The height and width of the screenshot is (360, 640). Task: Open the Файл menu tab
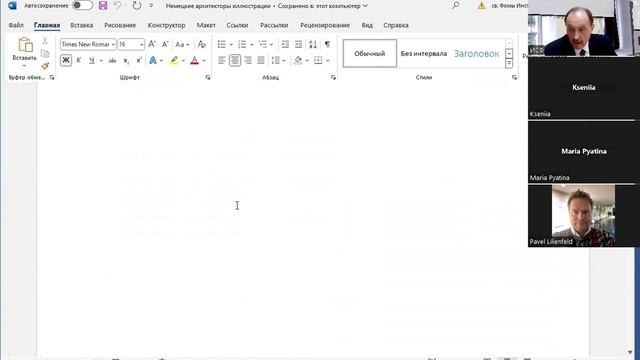coord(16,25)
